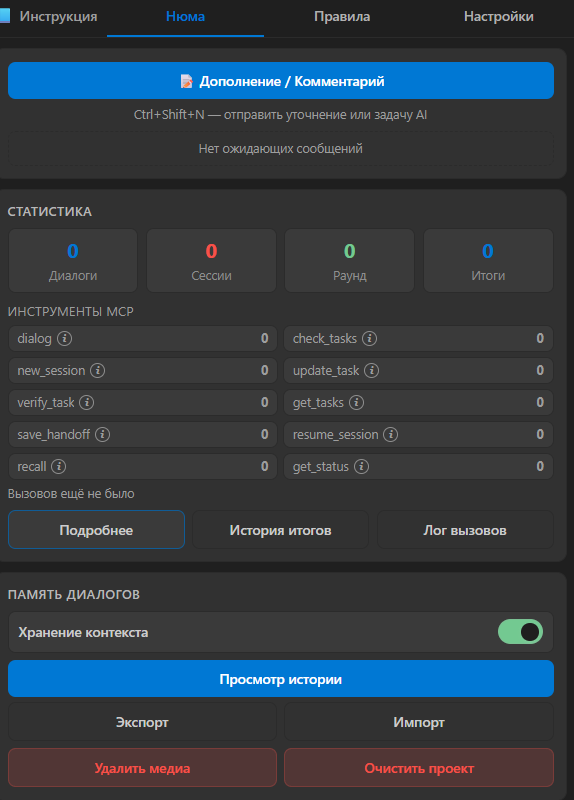Expand the Подробнее section

[x=96, y=530]
